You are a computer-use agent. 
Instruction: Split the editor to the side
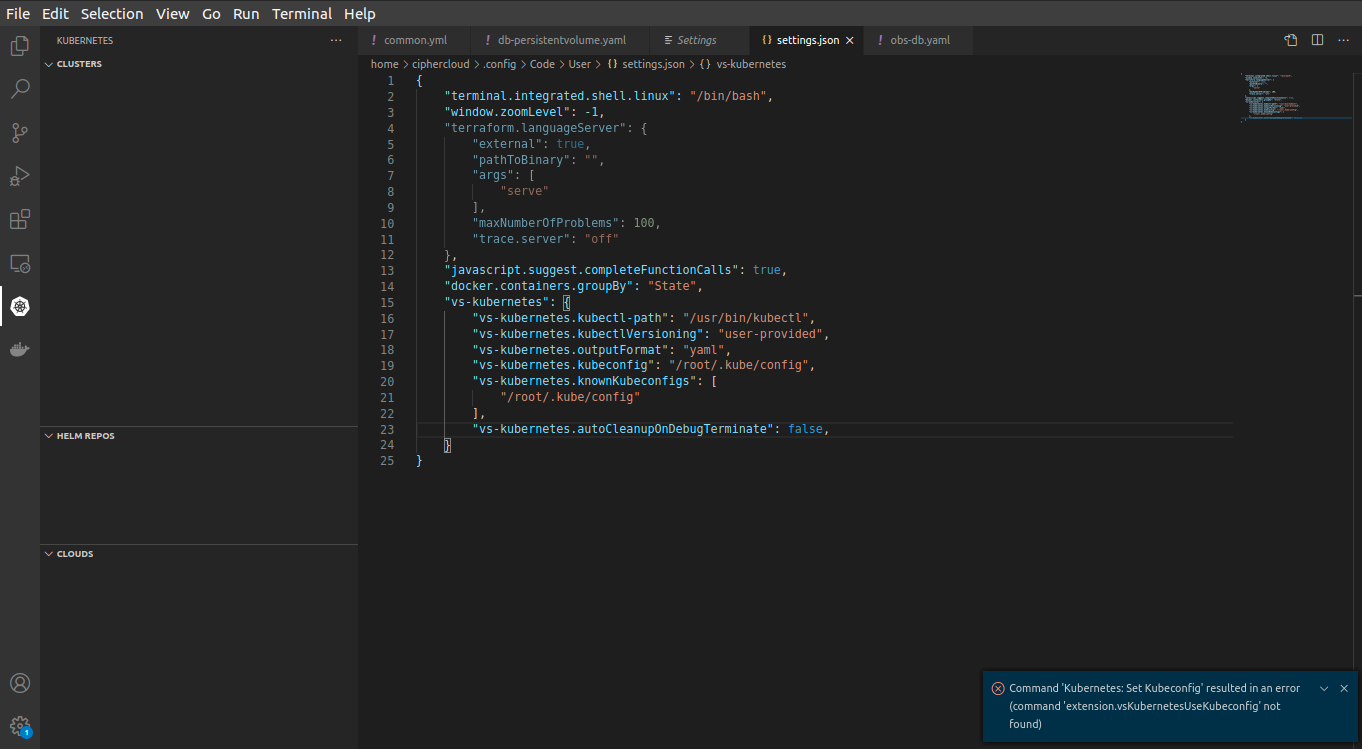tap(1315, 40)
